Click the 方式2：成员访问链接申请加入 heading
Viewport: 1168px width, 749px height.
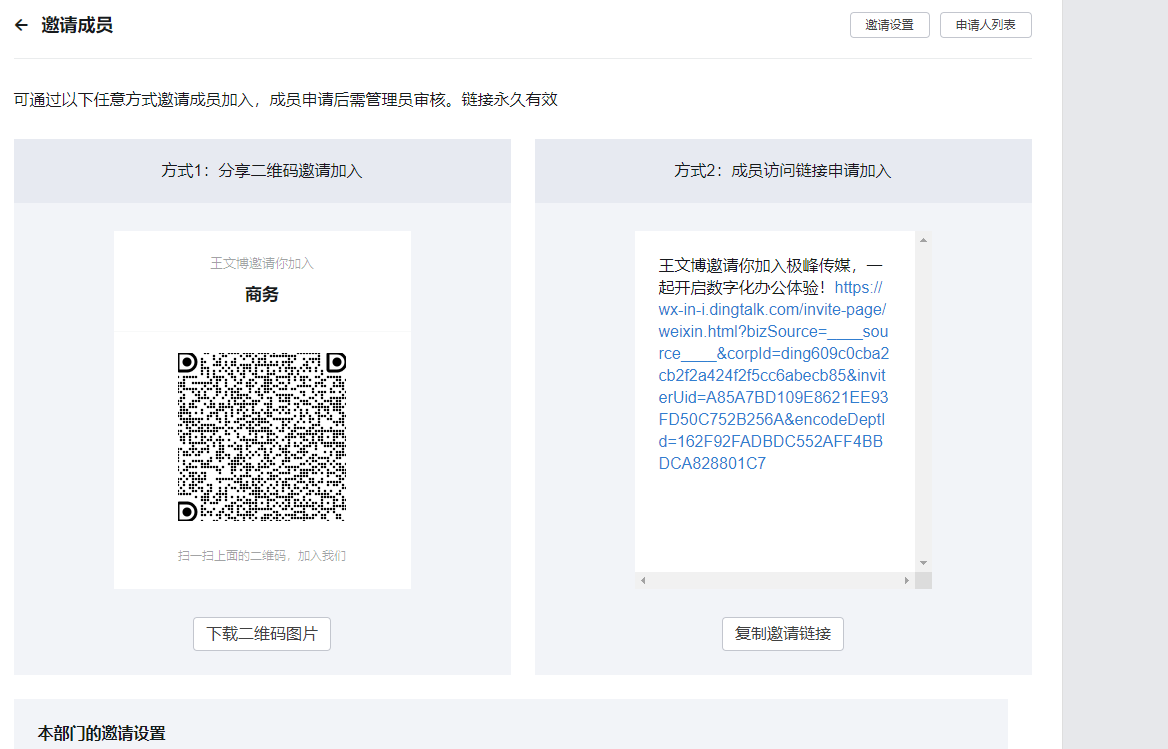[x=783, y=170]
